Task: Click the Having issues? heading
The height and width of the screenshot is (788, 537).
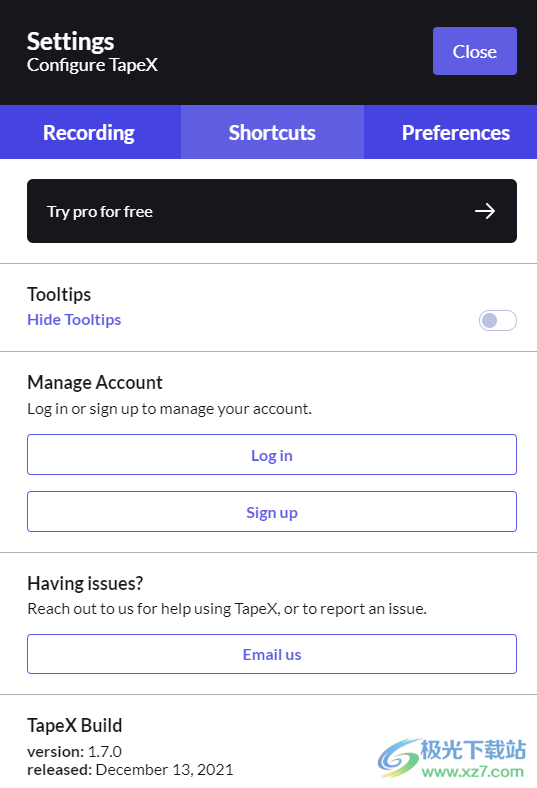Action: [85, 583]
